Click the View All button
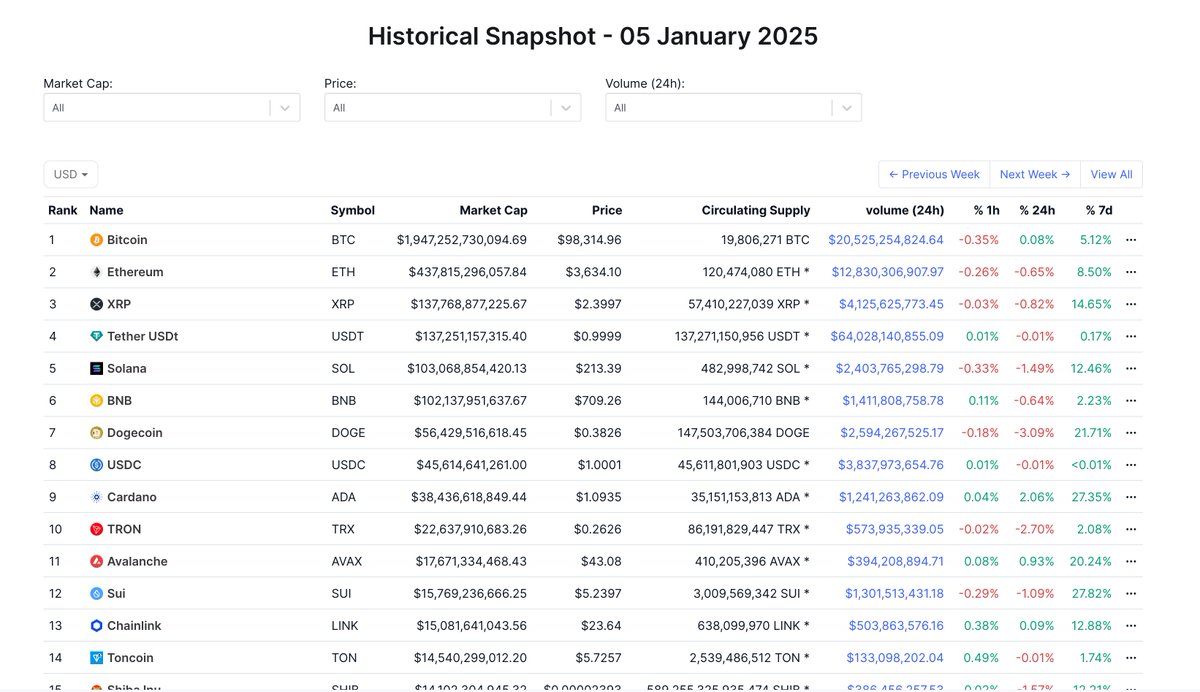Image resolution: width=1200 pixels, height=692 pixels. click(1111, 174)
